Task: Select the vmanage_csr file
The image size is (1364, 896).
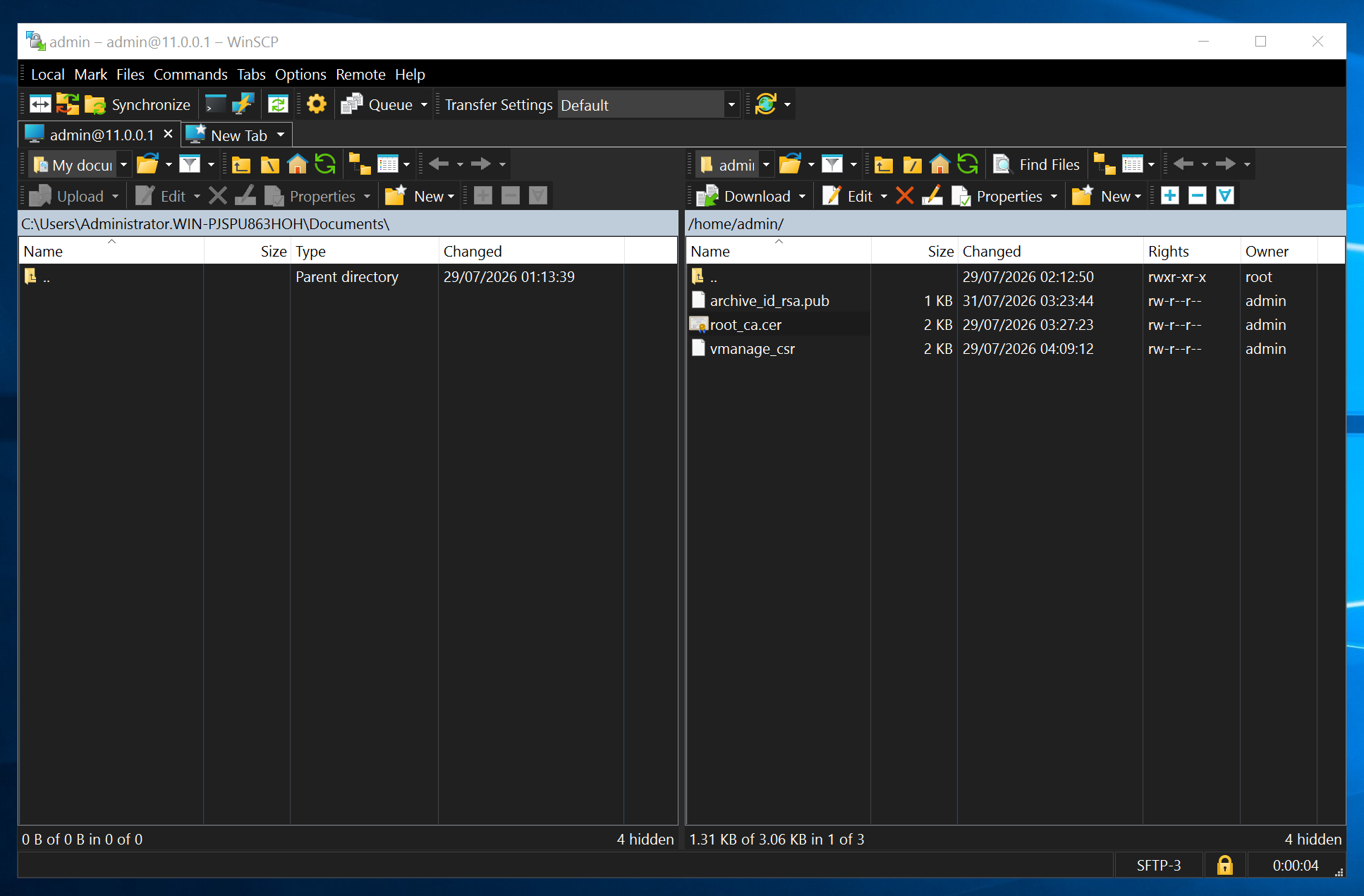Action: pos(753,348)
